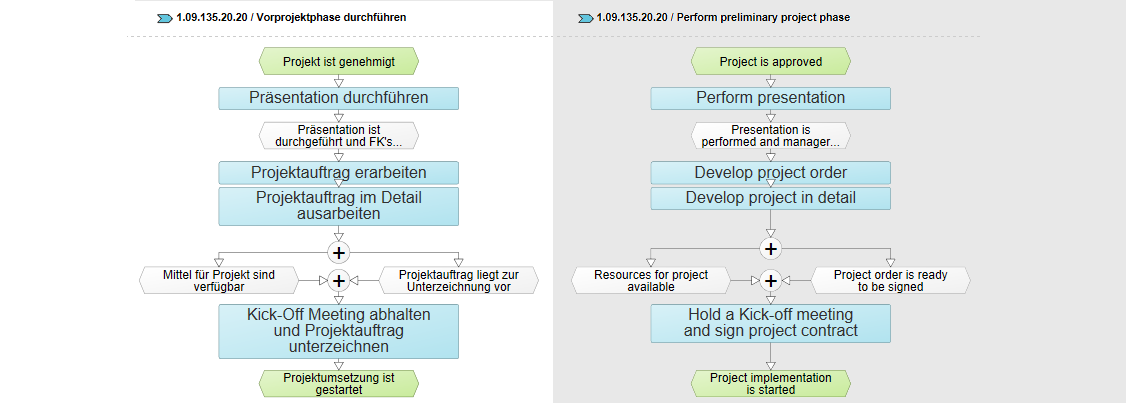The width and height of the screenshot is (1126, 403).
Task: Select the 'Develop project in detail' function
Action: [x=771, y=198]
